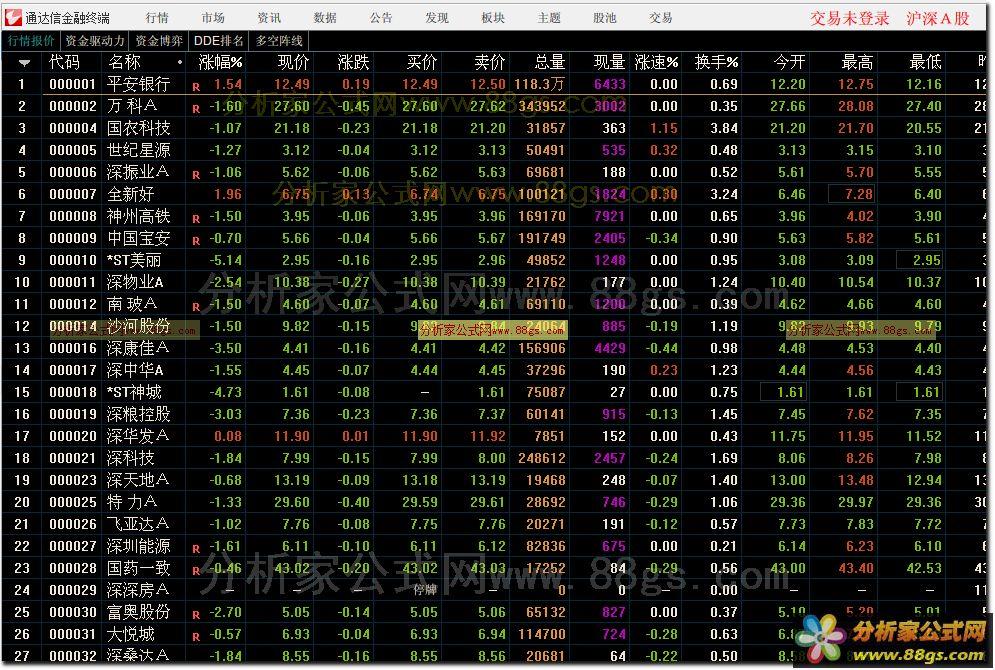The height and width of the screenshot is (670, 995).
Task: Switch to the 多空阵线 tab
Action: pyautogui.click(x=279, y=41)
